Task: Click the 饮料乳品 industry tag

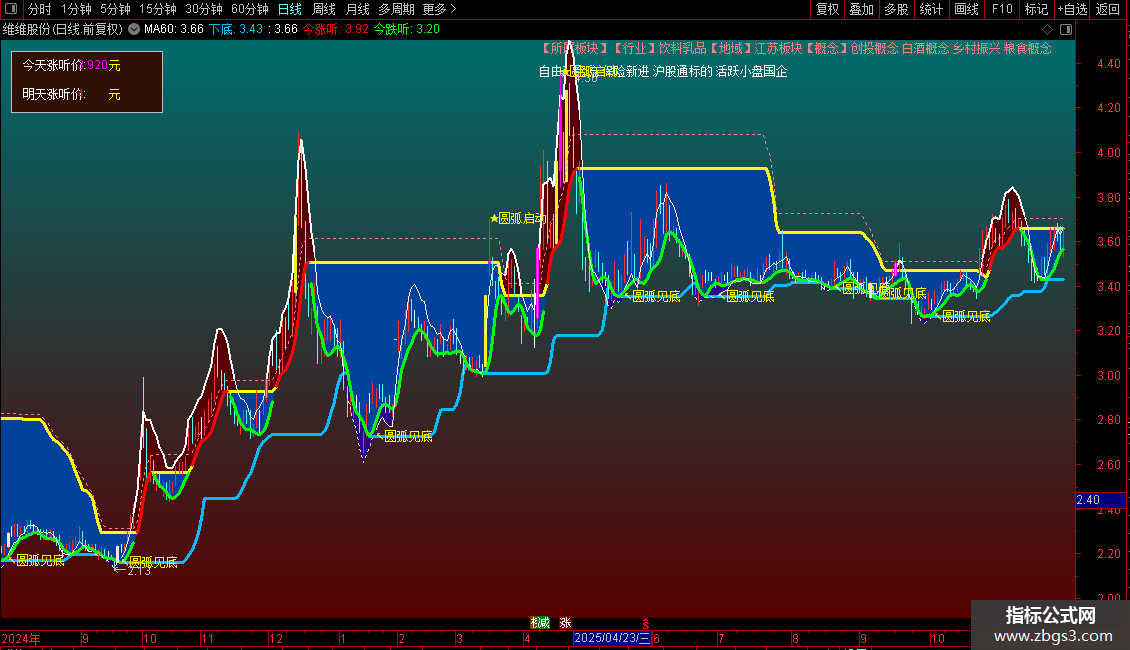Action: coord(682,48)
